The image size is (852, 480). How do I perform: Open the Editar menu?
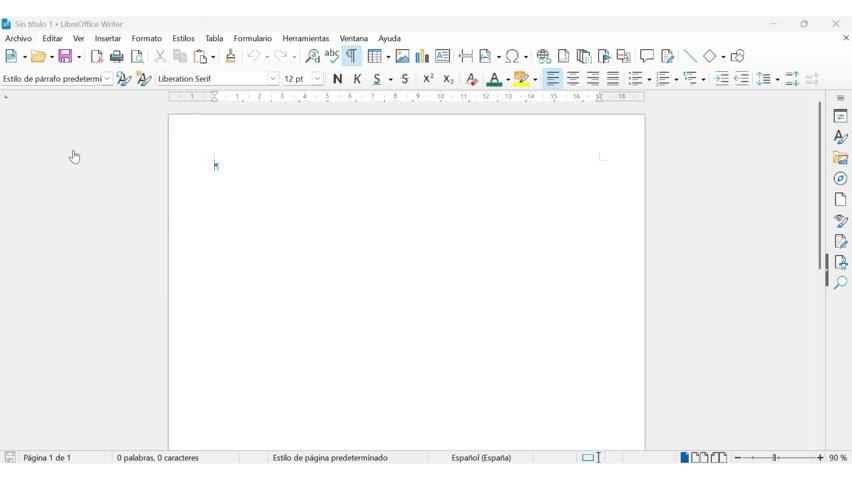pyautogui.click(x=52, y=39)
